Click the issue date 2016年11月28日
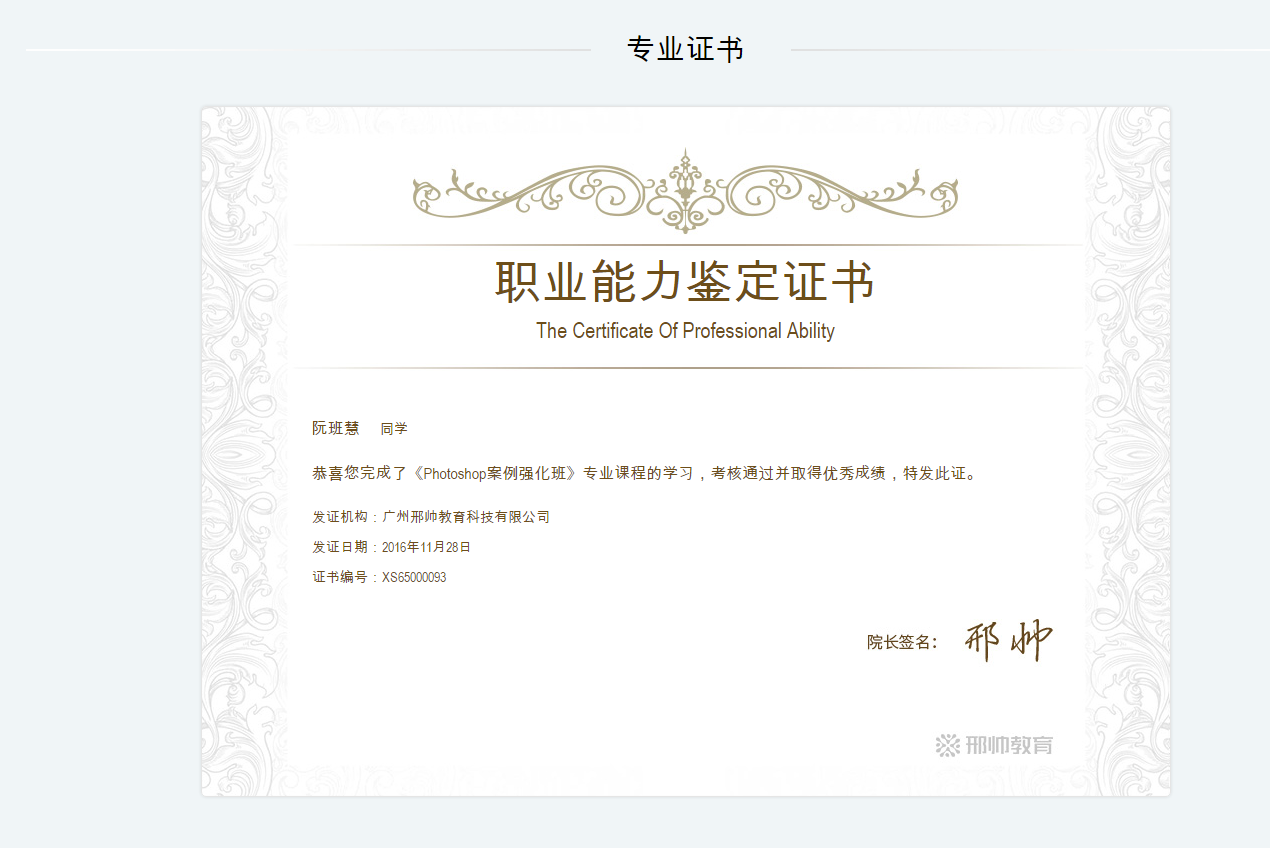 point(426,547)
